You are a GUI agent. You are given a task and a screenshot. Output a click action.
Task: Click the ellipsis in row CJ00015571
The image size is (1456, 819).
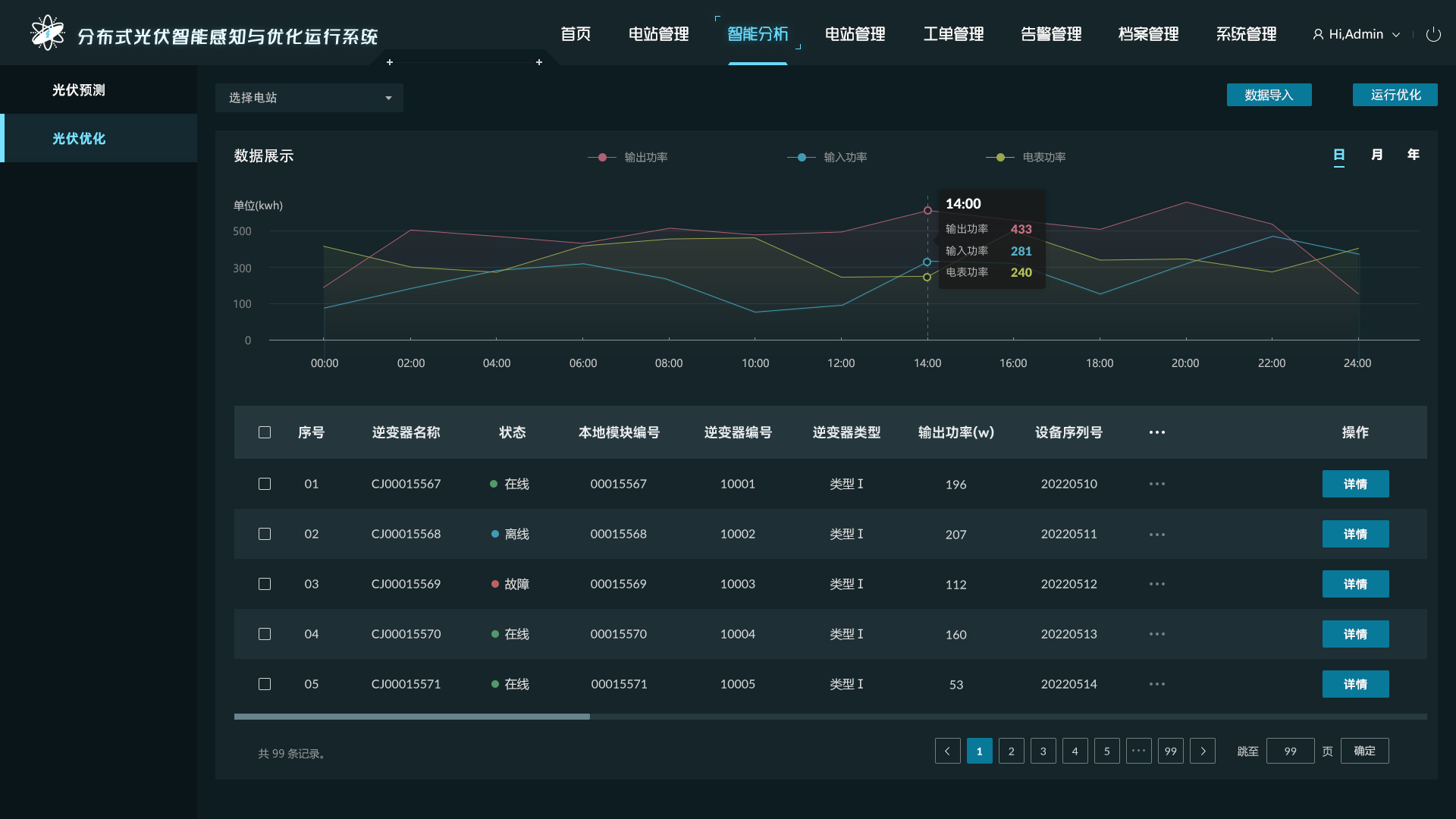(x=1156, y=684)
